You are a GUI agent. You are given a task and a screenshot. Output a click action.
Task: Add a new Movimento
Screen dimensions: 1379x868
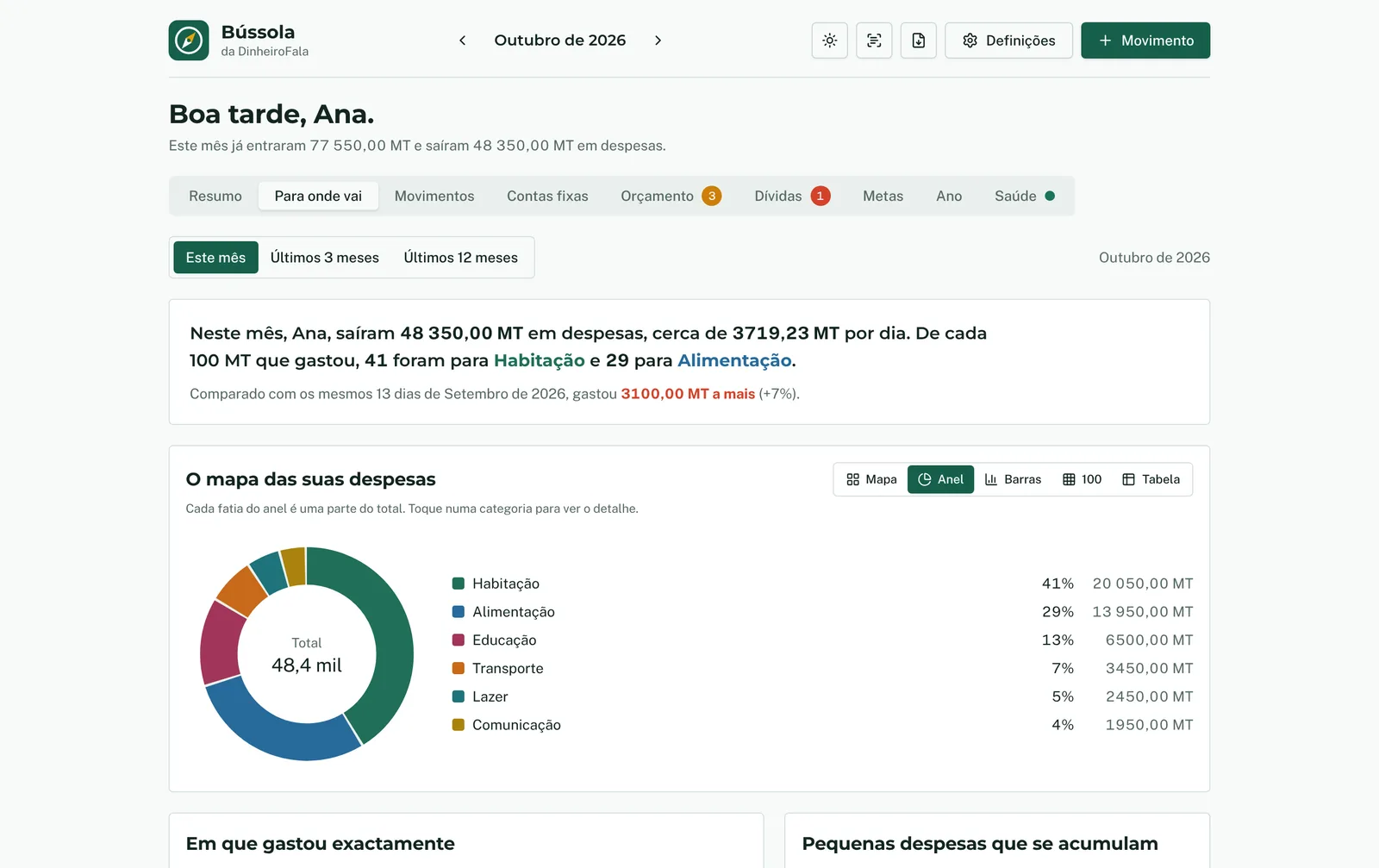coord(1145,41)
